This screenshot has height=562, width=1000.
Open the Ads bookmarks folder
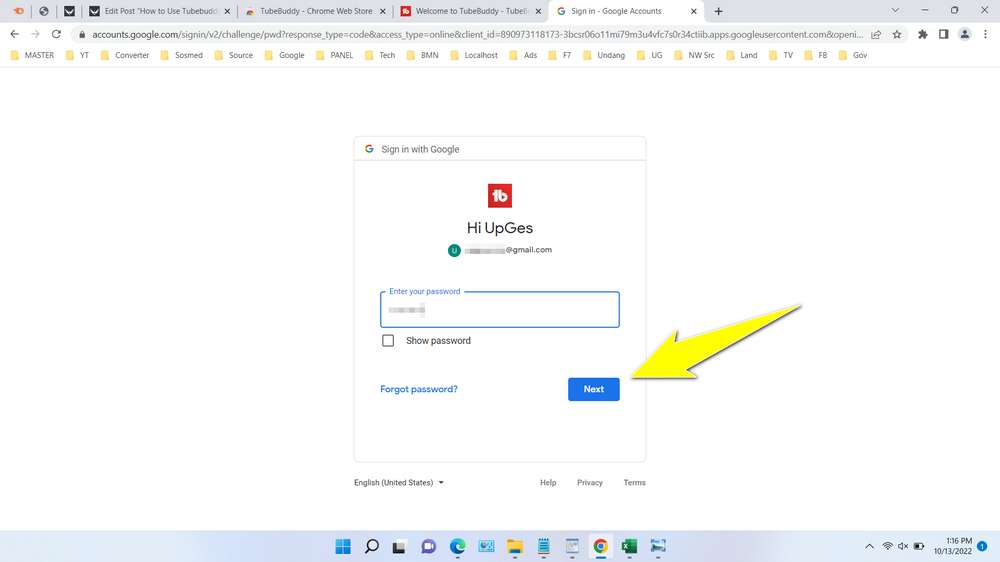point(523,55)
